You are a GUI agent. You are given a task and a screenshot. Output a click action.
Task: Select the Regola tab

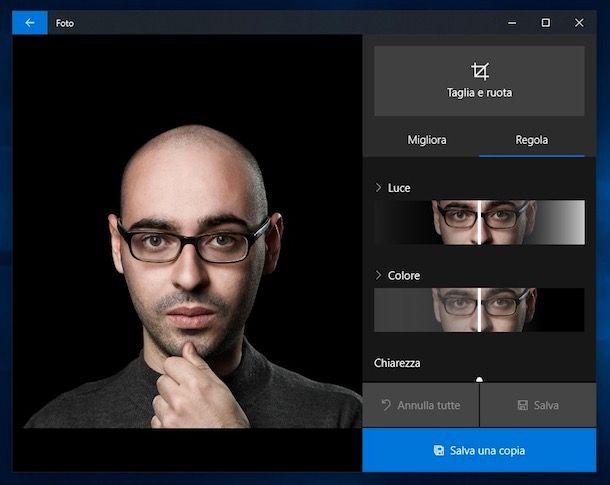531,140
